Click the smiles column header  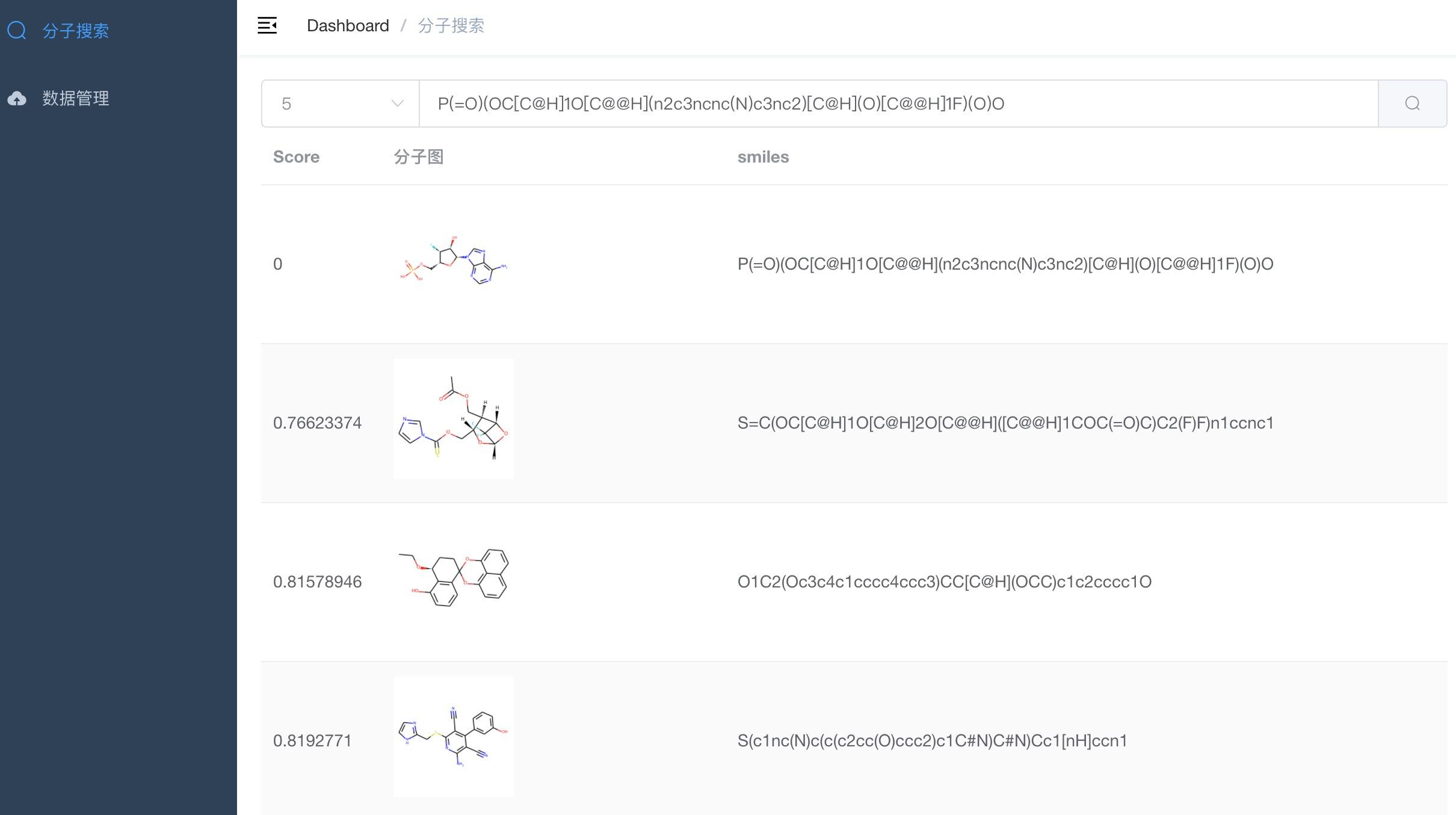(x=763, y=157)
